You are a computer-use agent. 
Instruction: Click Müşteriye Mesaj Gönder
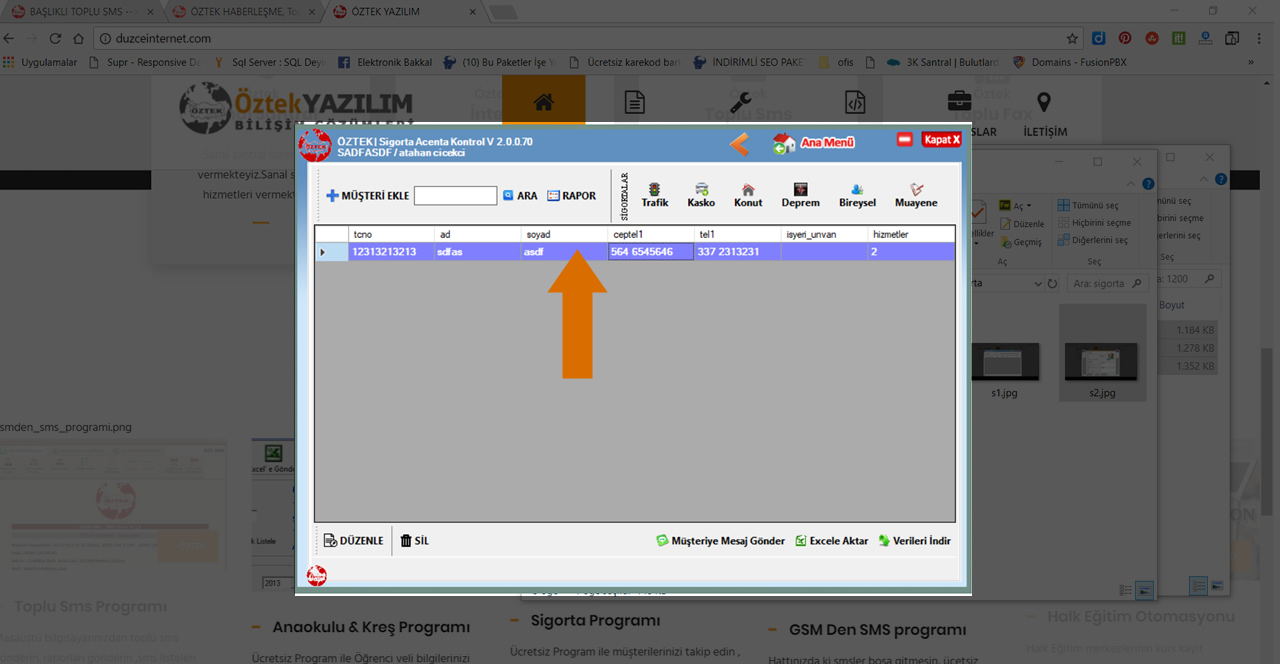720,541
